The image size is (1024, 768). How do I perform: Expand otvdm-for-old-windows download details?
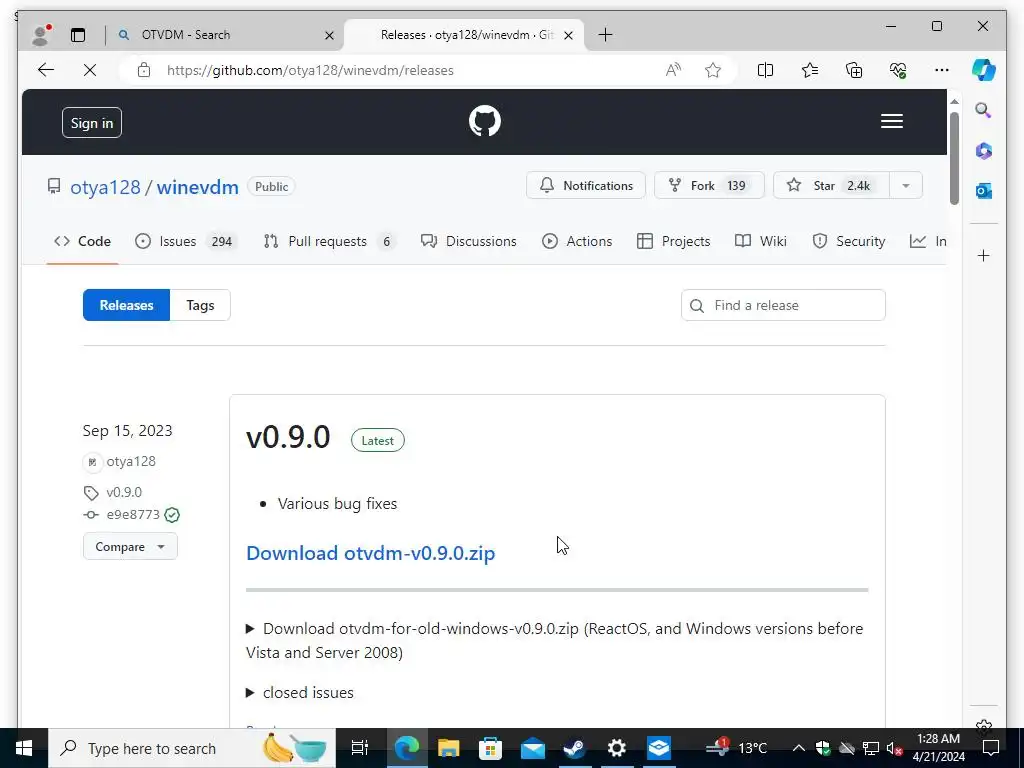point(554,640)
